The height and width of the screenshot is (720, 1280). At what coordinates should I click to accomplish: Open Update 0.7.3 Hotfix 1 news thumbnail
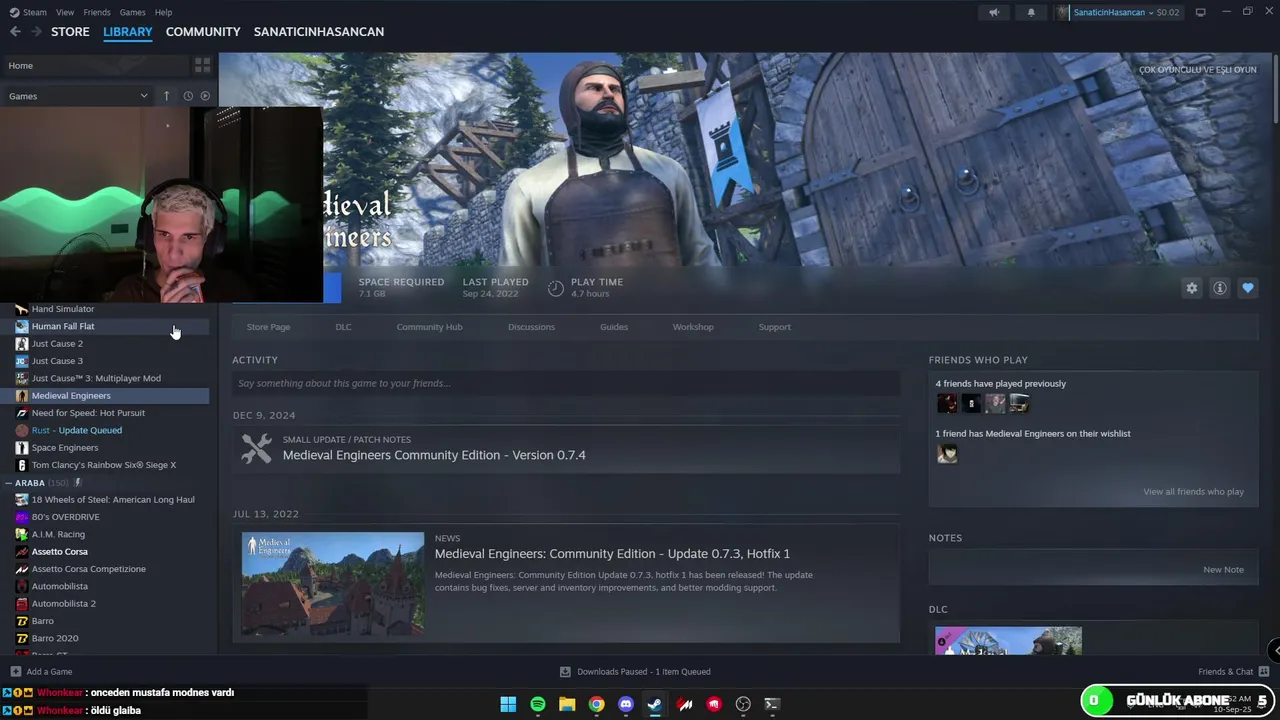[333, 584]
